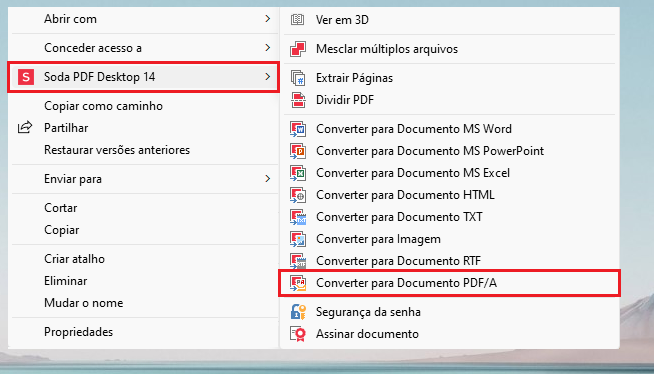Click the Extrair Páginas icon
654x374 pixels.
coord(298,78)
